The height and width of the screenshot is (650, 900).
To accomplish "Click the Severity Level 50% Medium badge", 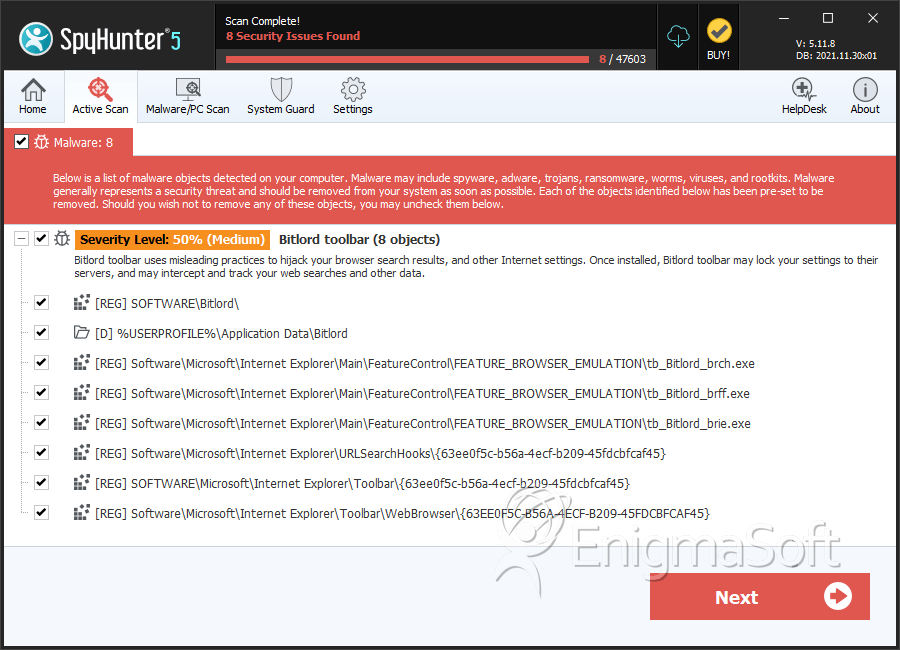I will [x=172, y=240].
